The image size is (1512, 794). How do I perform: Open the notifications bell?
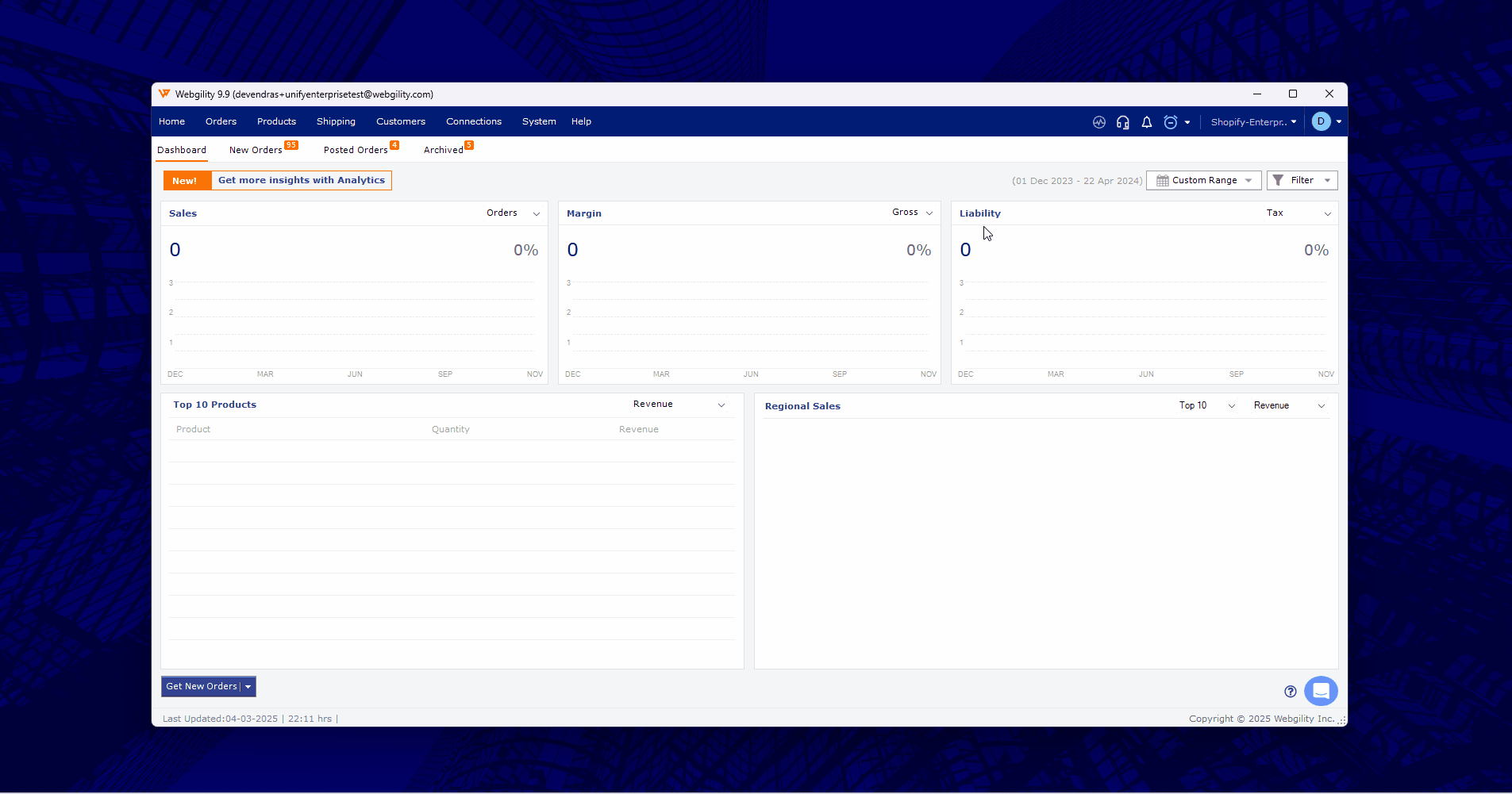1146,122
